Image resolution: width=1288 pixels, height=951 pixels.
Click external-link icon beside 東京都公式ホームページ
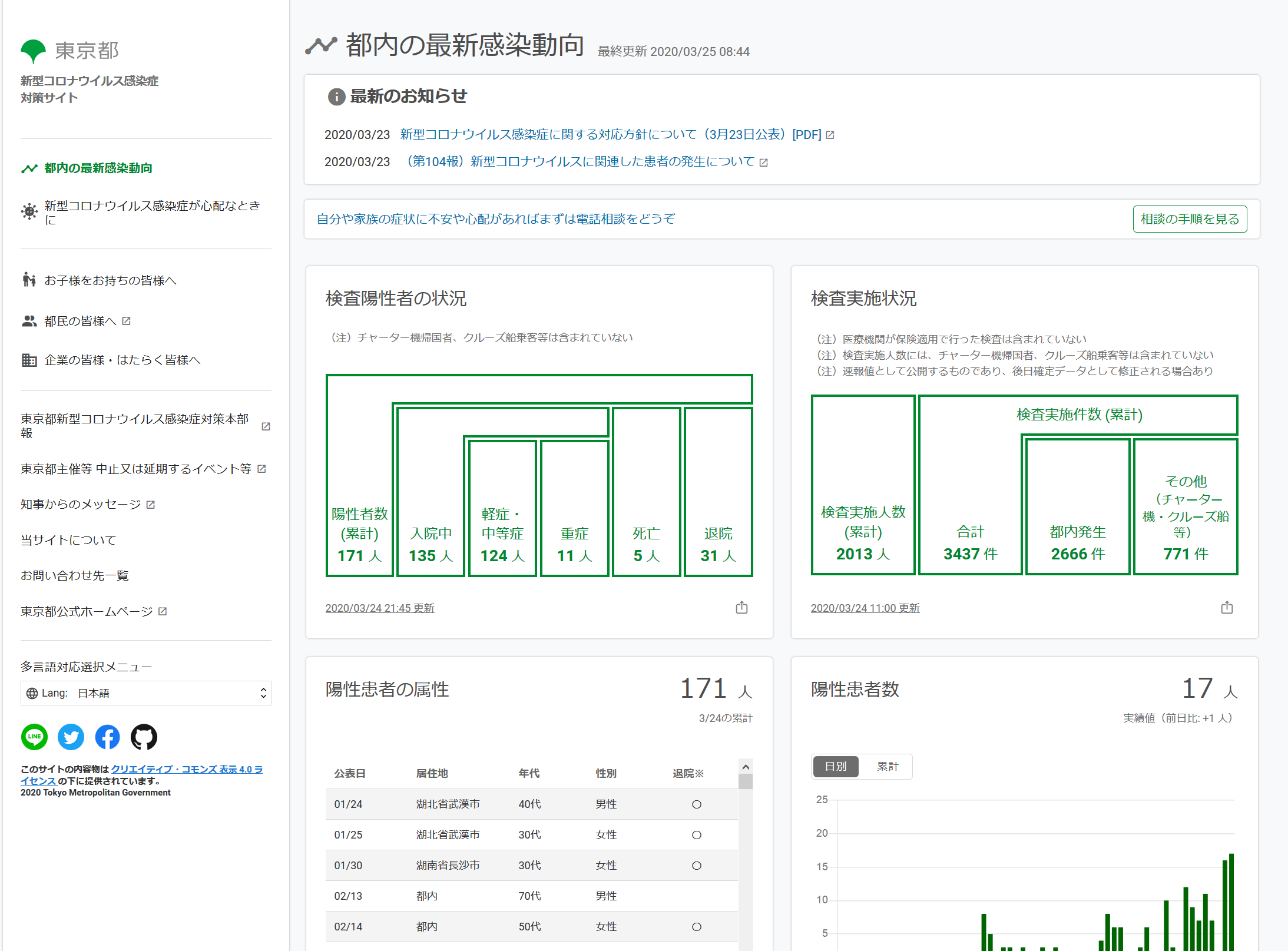pyautogui.click(x=163, y=612)
